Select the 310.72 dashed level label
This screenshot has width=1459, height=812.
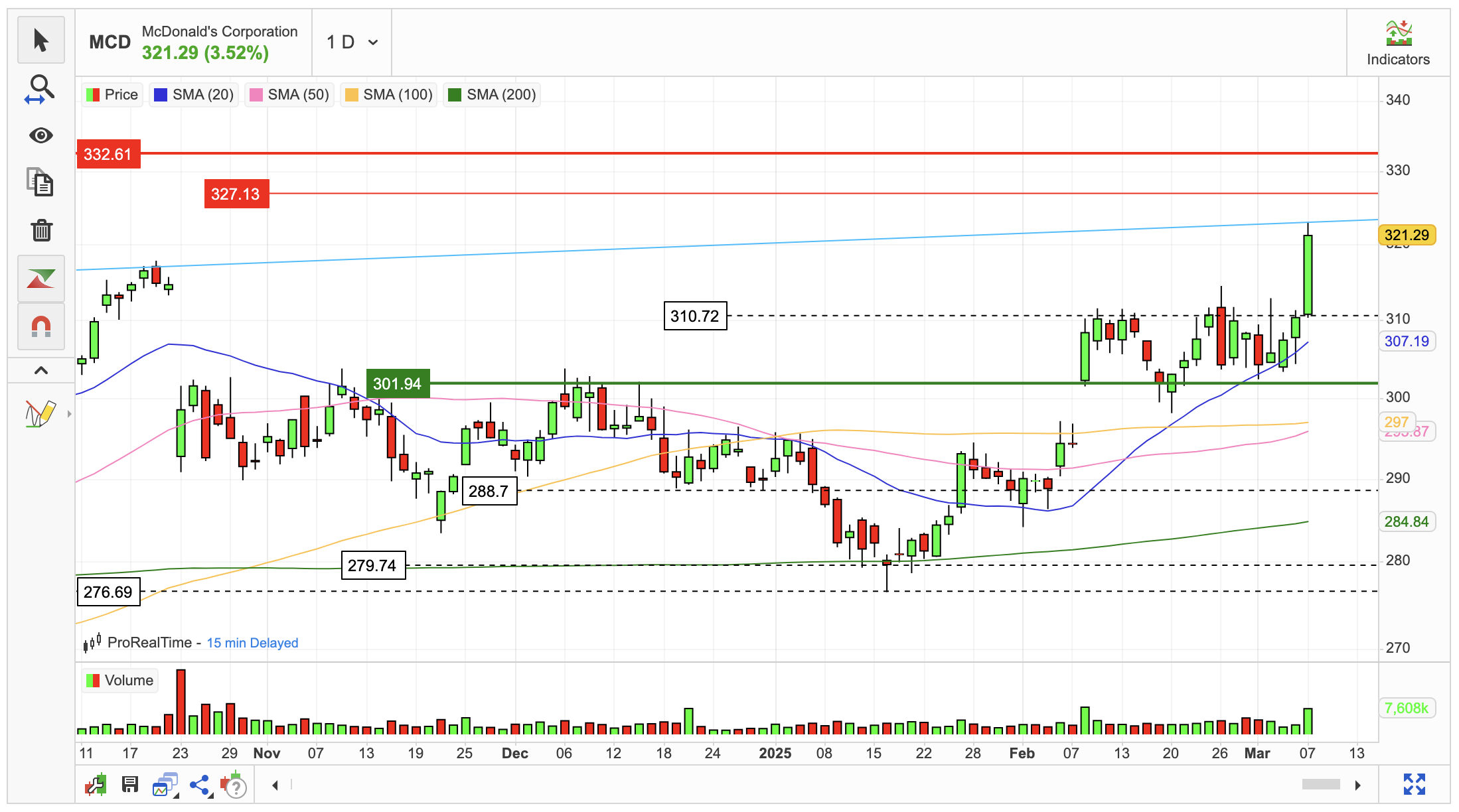coord(695,316)
